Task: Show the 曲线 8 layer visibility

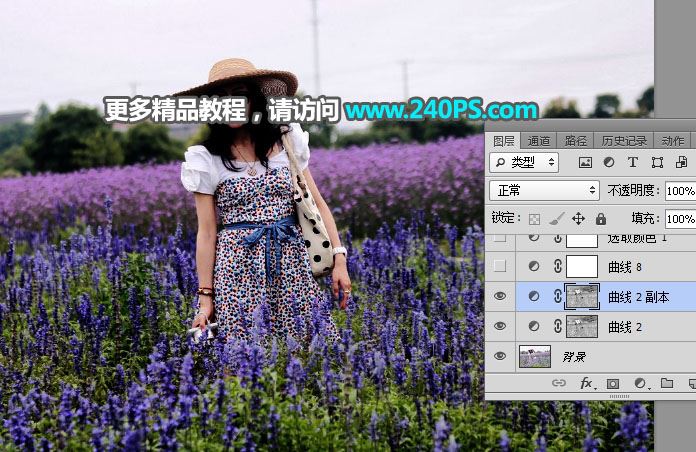Action: pyautogui.click(x=500, y=266)
